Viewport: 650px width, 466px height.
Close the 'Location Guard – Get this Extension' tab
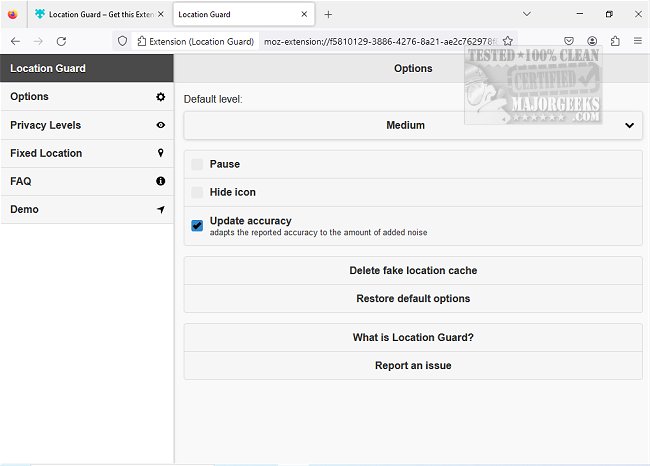coord(161,14)
